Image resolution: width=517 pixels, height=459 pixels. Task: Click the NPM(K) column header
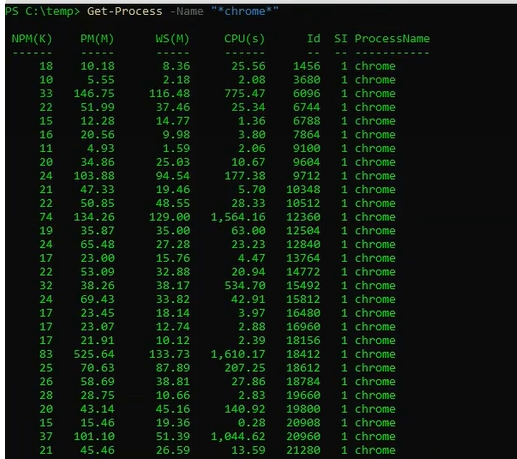32,39
